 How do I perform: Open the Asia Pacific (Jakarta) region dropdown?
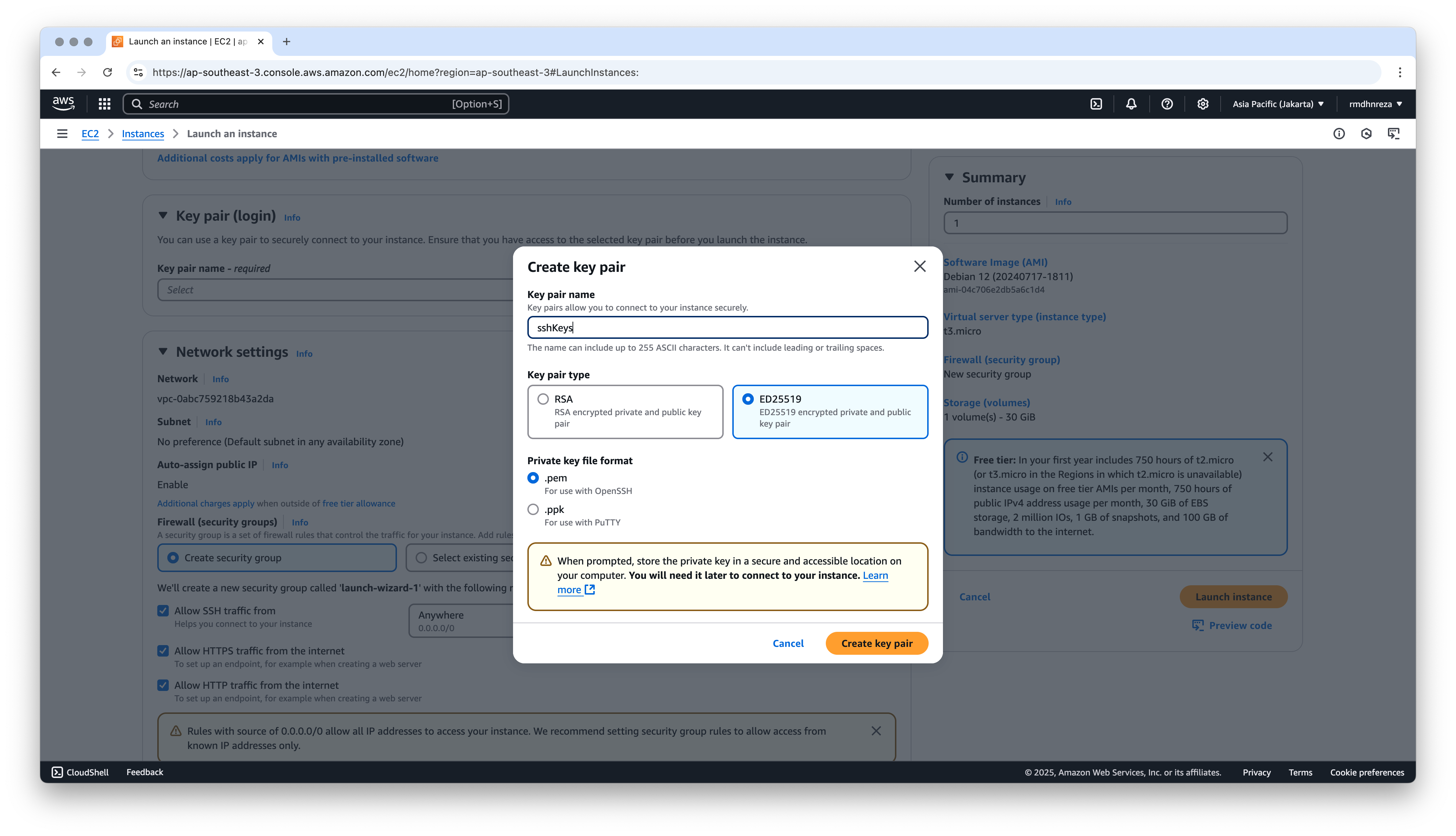click(x=1279, y=104)
